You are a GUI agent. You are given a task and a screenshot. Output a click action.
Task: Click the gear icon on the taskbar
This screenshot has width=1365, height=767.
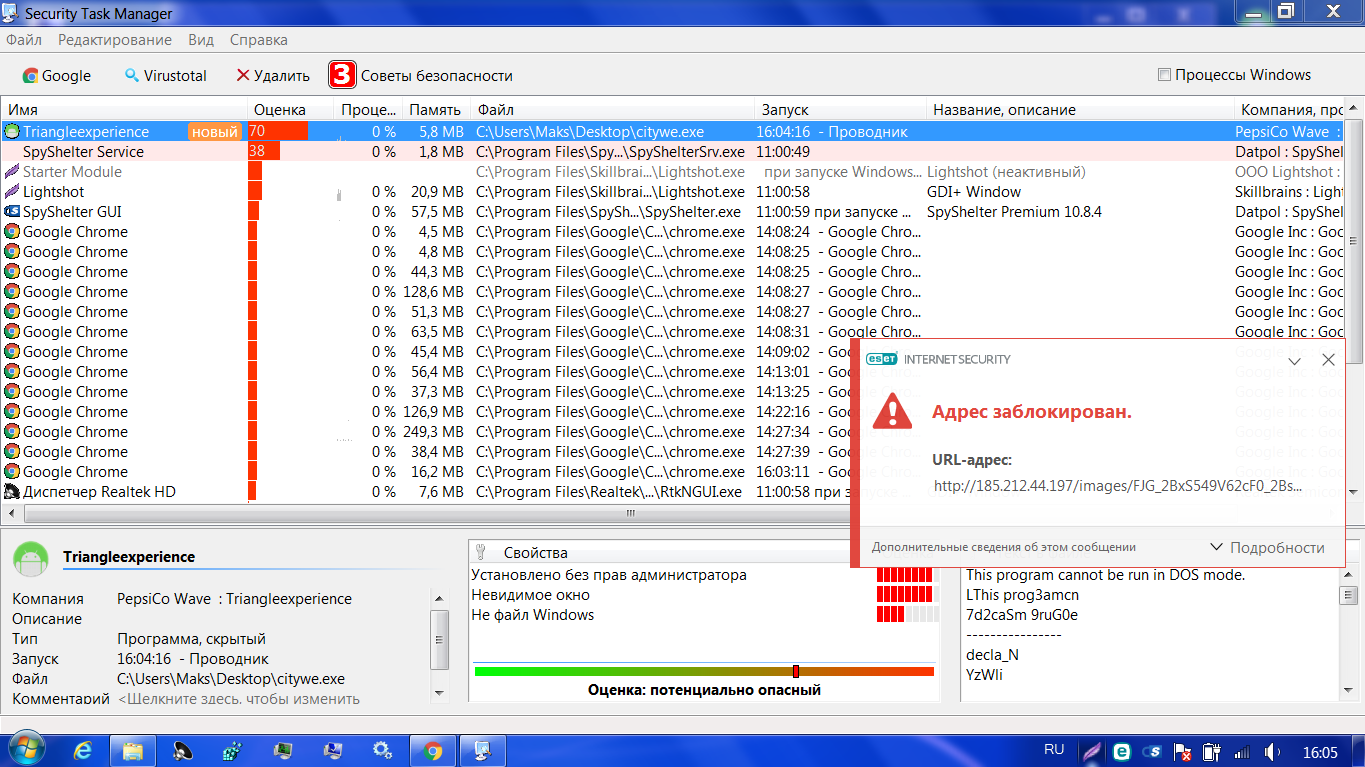click(x=382, y=750)
